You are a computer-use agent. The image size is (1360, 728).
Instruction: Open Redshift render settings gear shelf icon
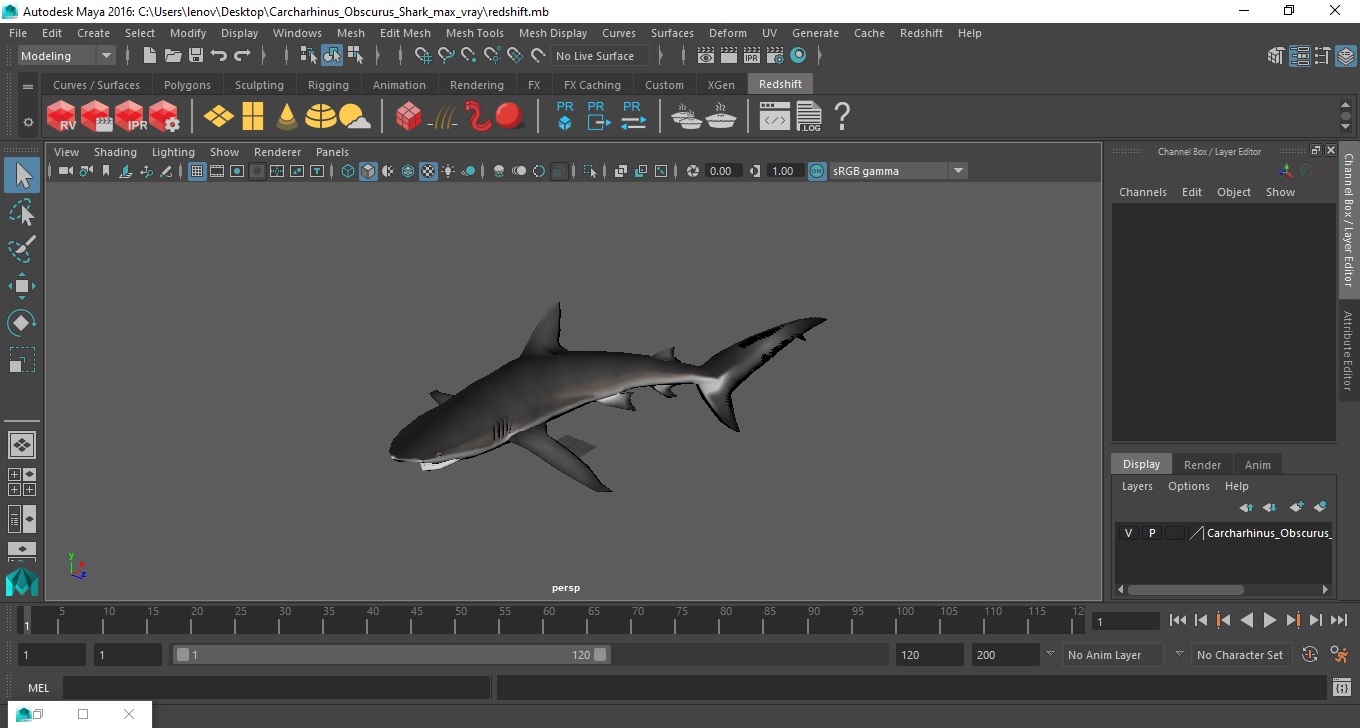click(164, 117)
